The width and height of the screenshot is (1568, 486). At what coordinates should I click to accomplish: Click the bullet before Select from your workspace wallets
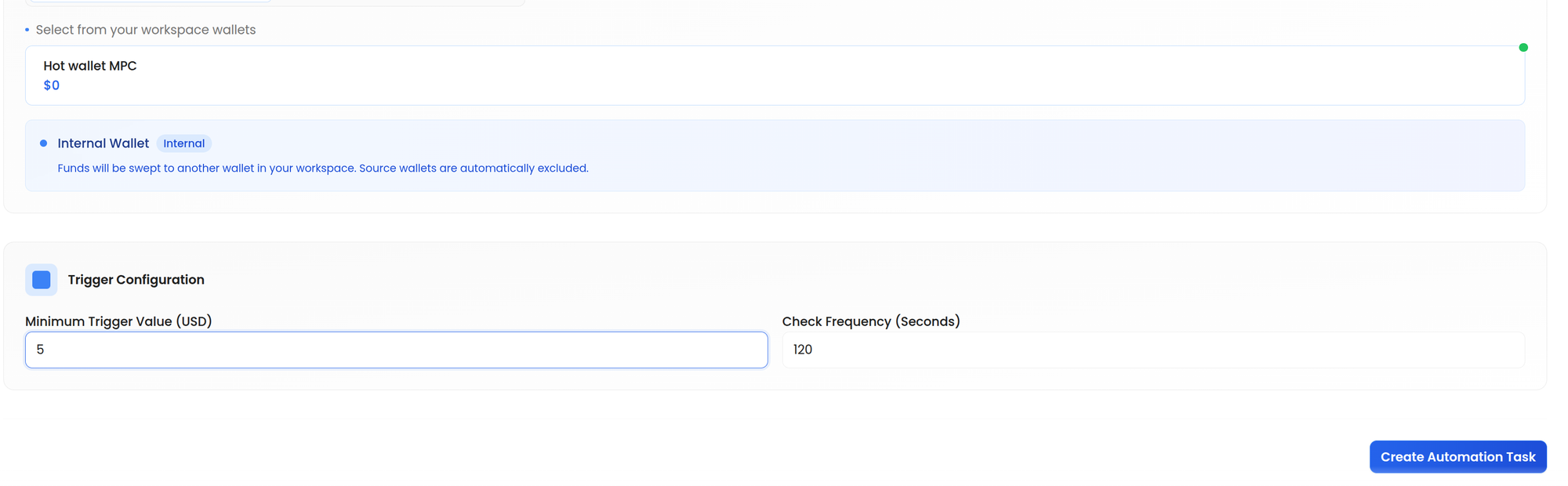[x=27, y=30]
